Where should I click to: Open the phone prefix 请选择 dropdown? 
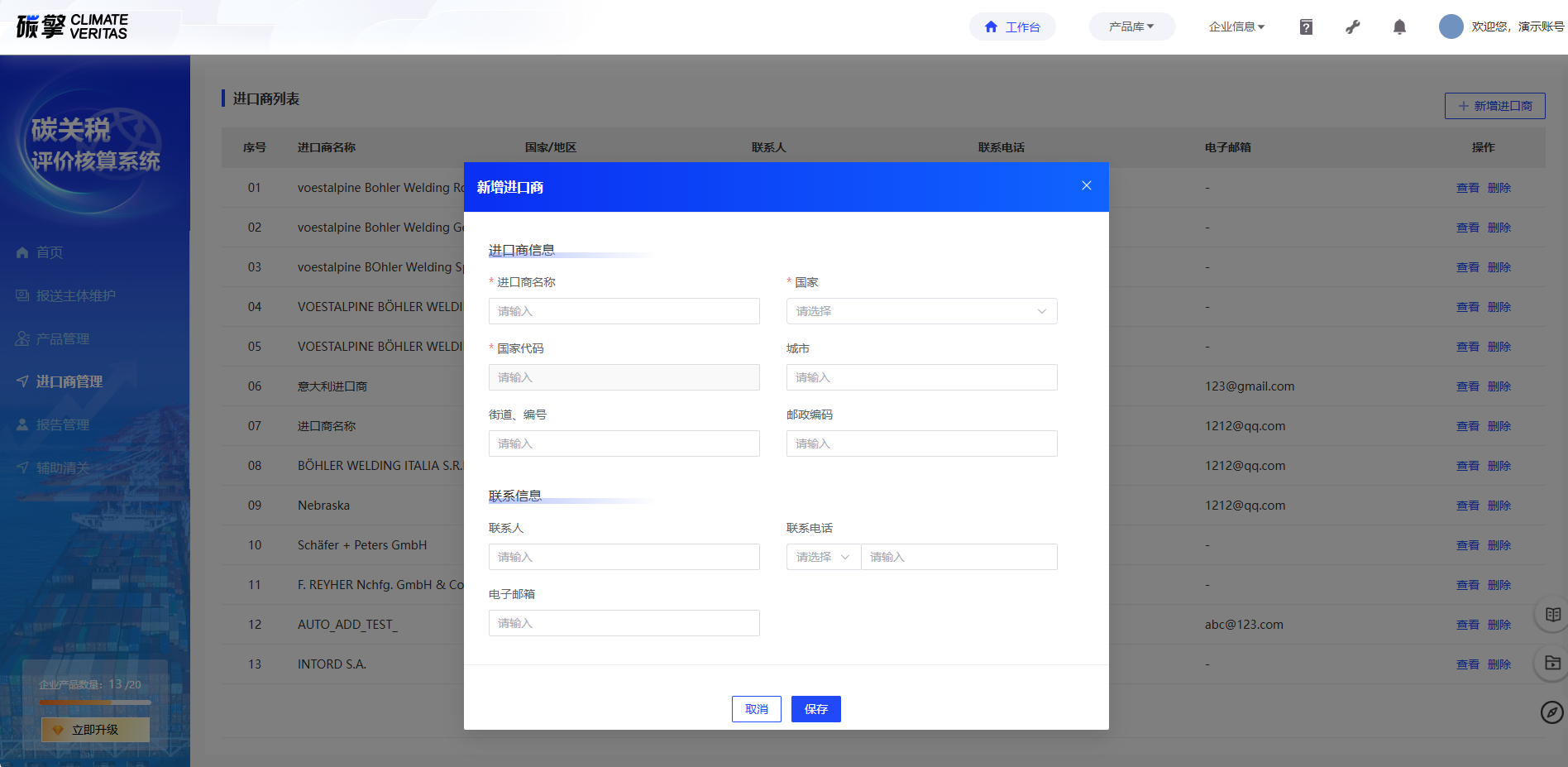tap(823, 557)
